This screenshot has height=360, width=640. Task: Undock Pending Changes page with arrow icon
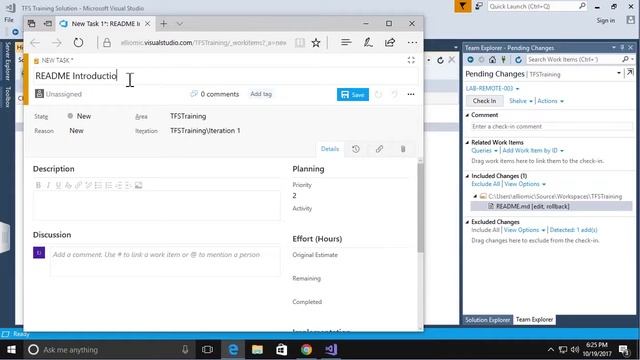tap(630, 73)
